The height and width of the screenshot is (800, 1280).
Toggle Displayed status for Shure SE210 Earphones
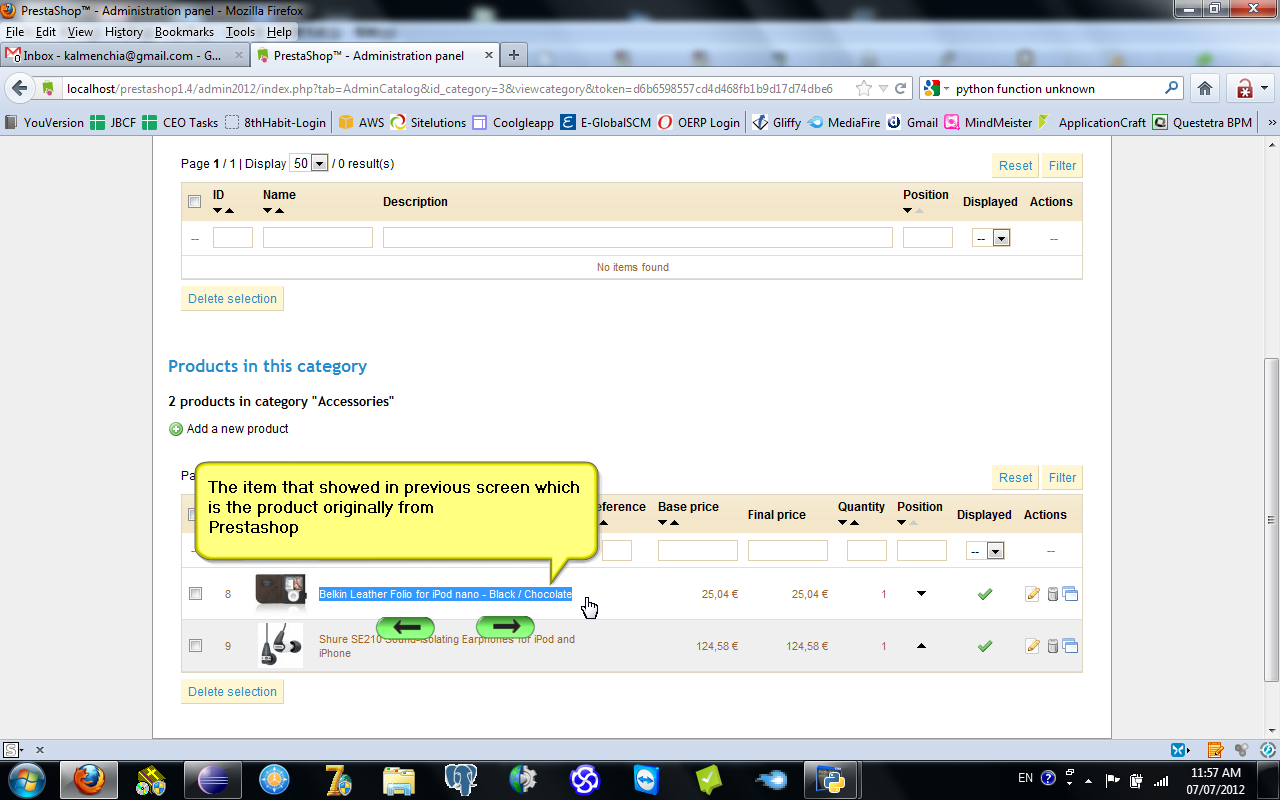click(985, 646)
